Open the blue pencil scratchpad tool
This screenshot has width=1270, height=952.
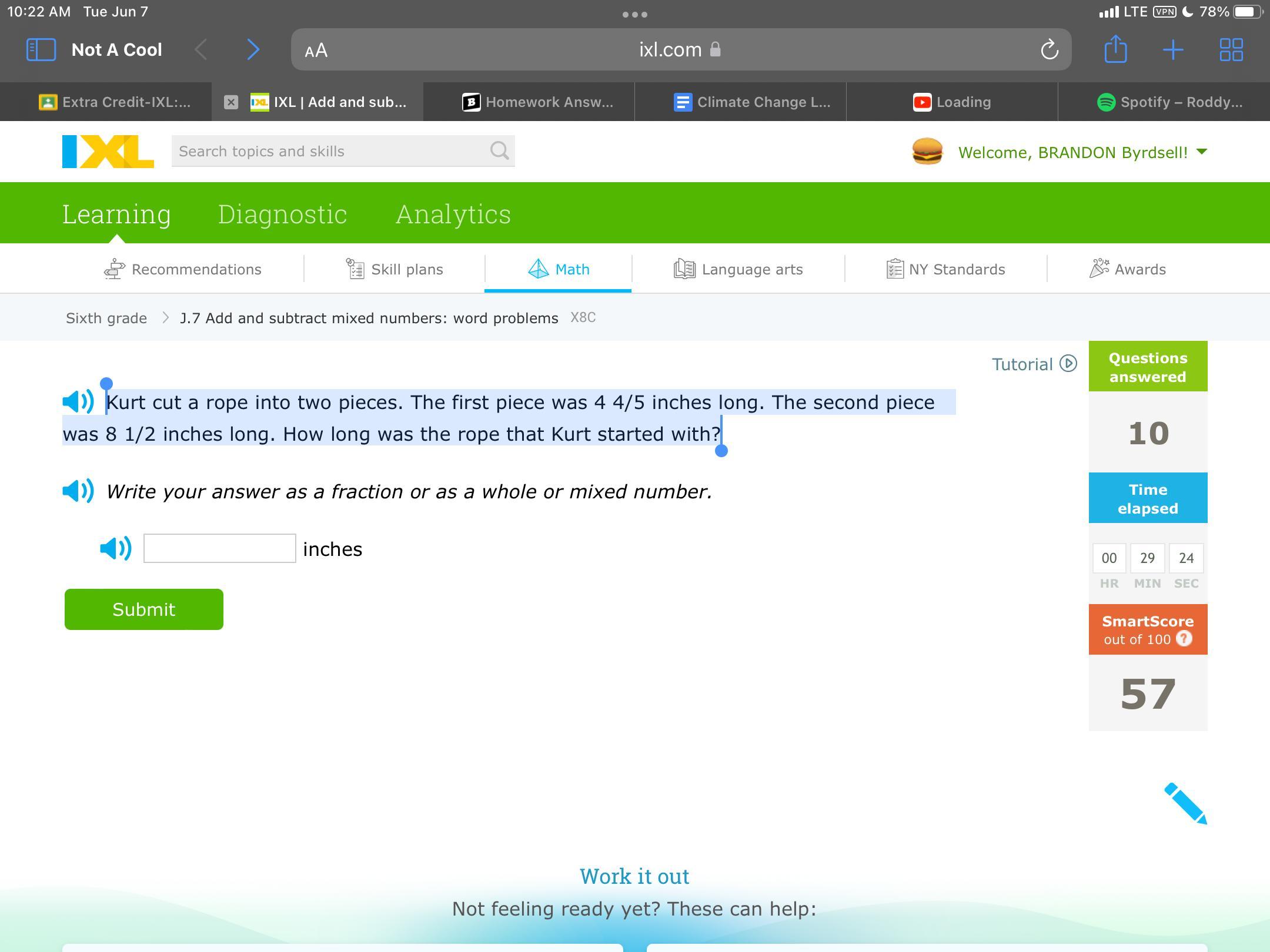1185,803
